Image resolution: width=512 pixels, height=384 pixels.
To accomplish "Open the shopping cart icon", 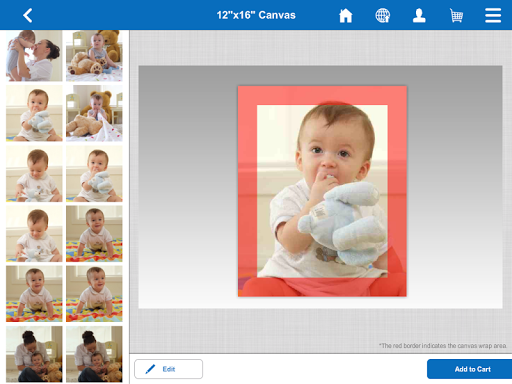I will coord(456,15).
